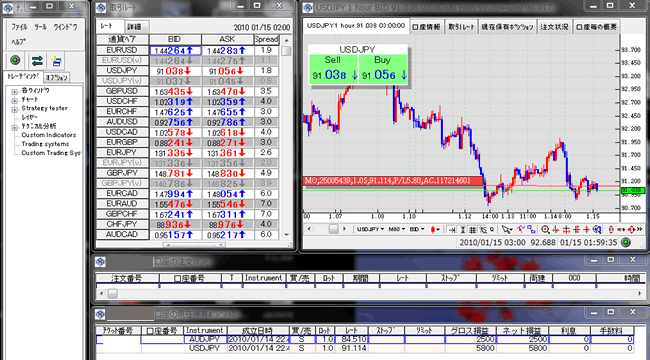
Task: Open the red candlestick chart type selector
Action: click(435, 229)
